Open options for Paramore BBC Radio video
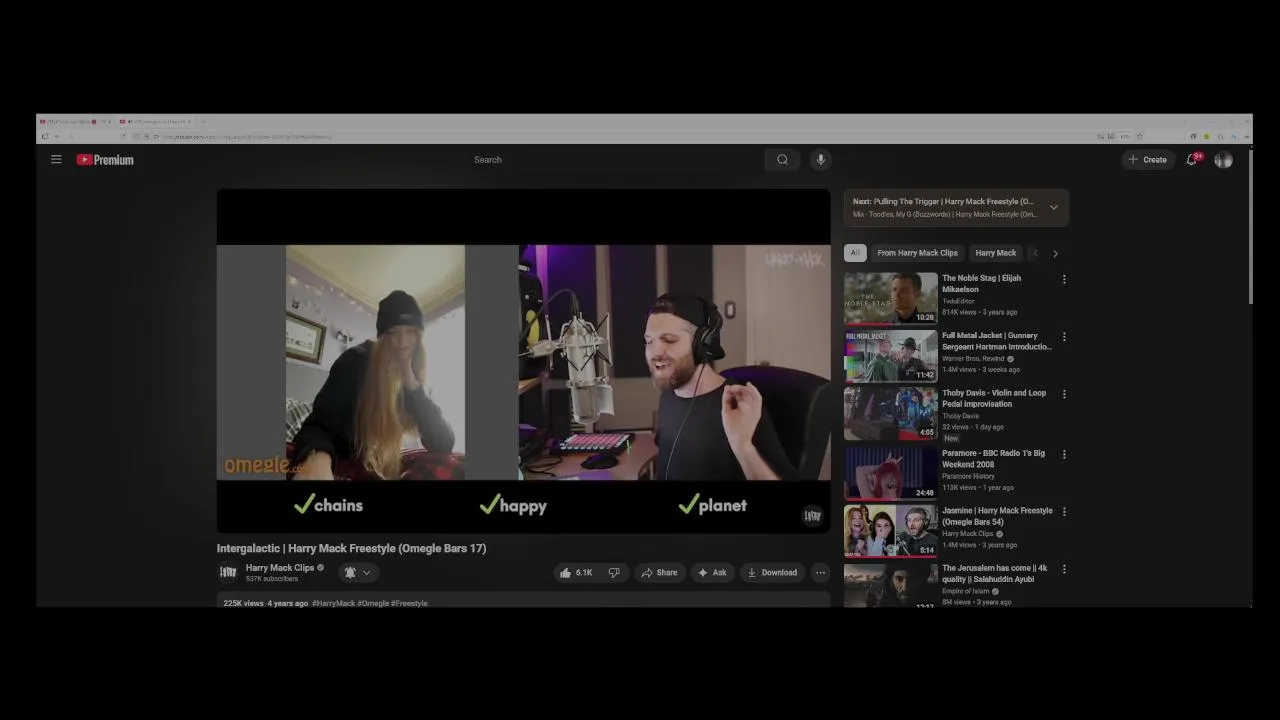This screenshot has width=1280, height=720. (x=1064, y=454)
